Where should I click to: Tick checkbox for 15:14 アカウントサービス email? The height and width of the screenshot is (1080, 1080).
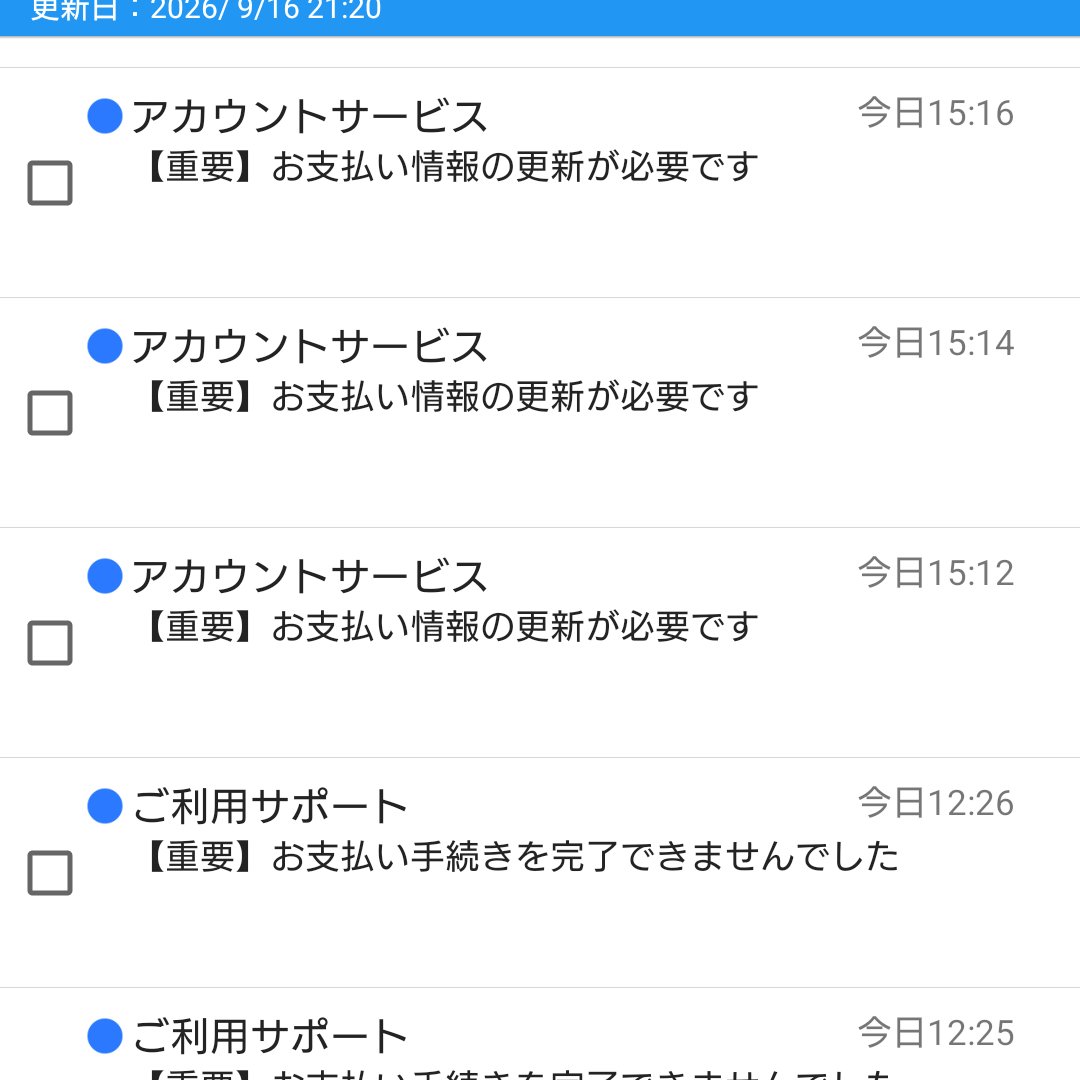pyautogui.click(x=50, y=413)
